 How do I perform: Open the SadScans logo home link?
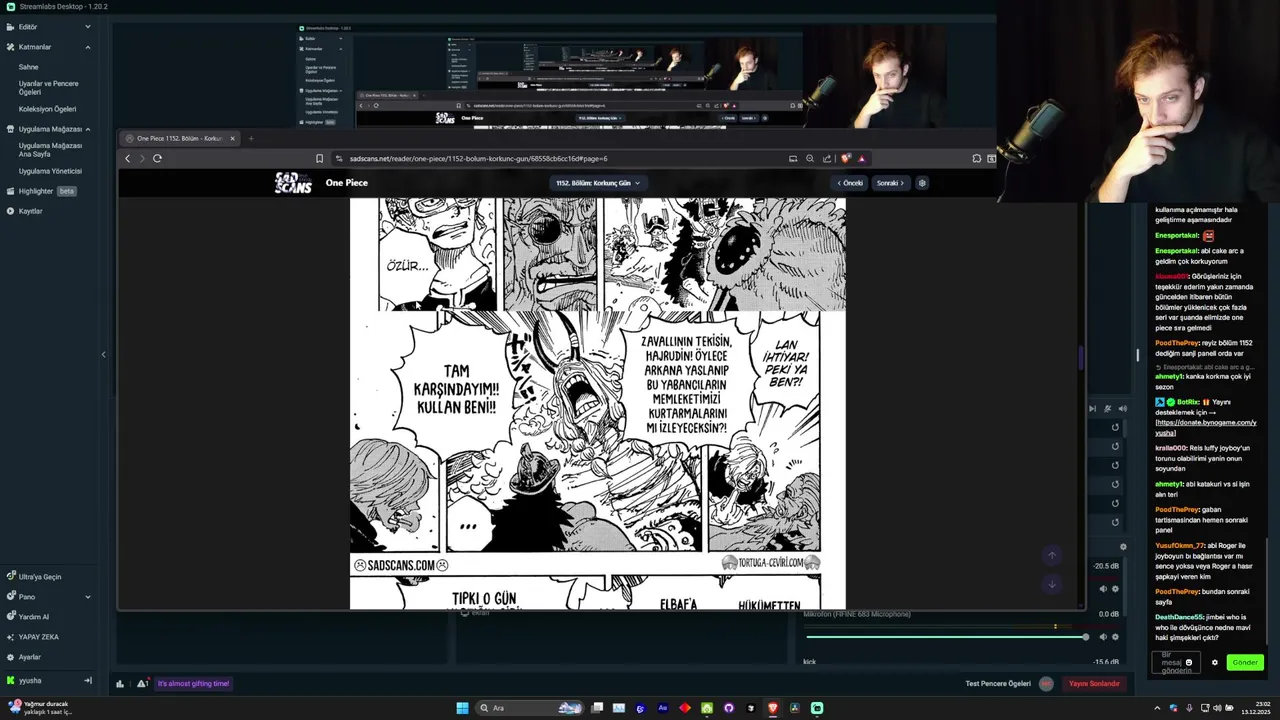293,183
